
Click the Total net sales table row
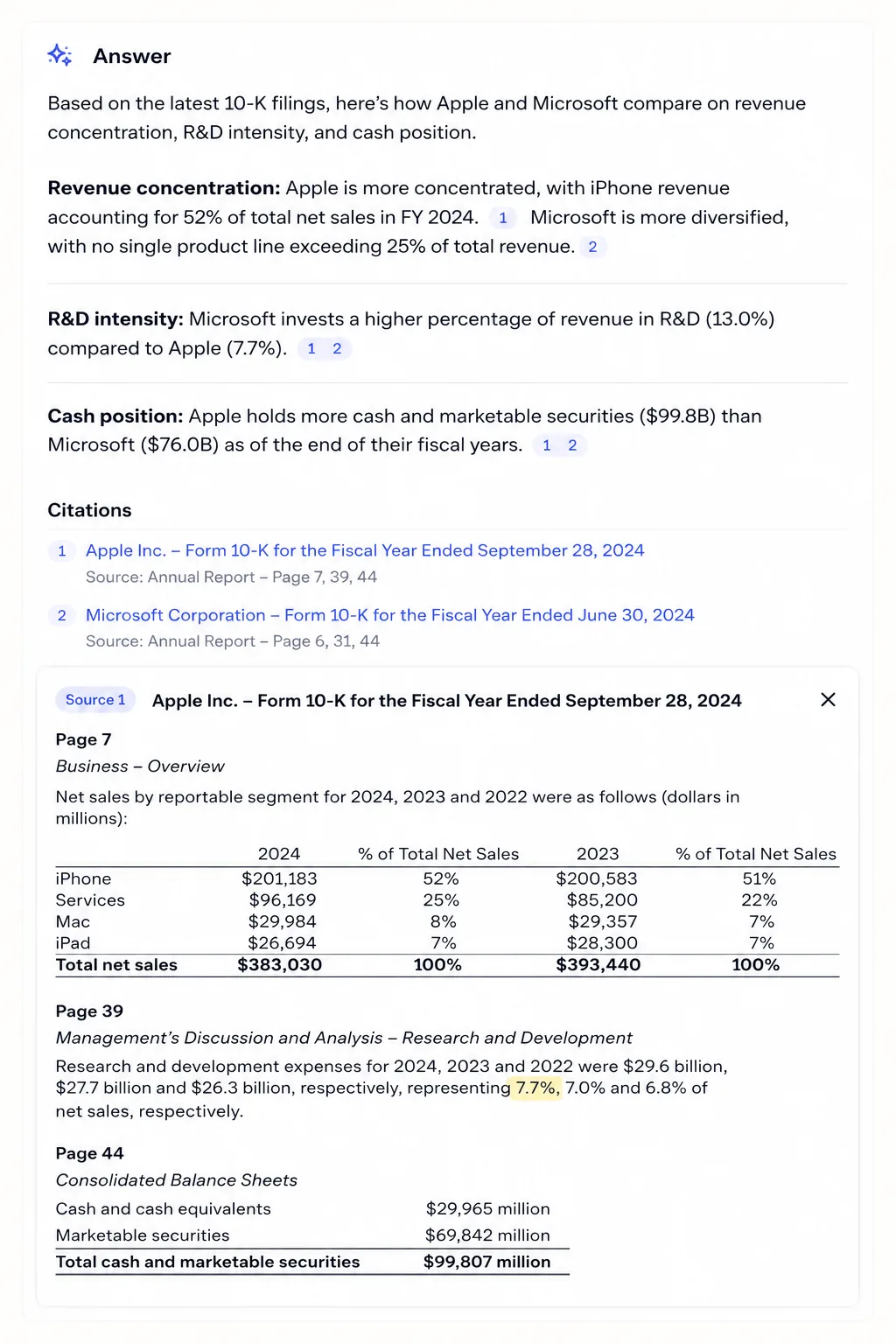pos(447,965)
